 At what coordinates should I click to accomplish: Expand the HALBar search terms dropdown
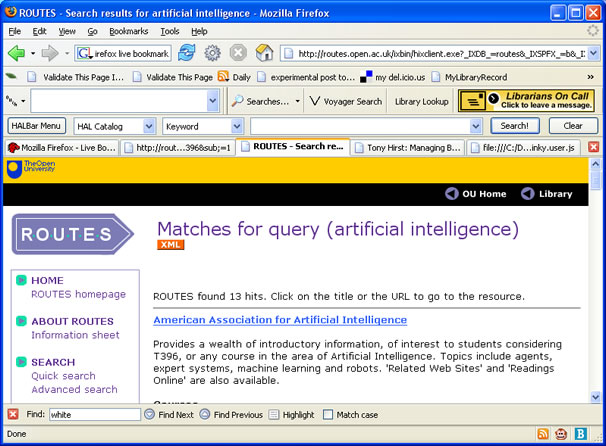click(476, 126)
